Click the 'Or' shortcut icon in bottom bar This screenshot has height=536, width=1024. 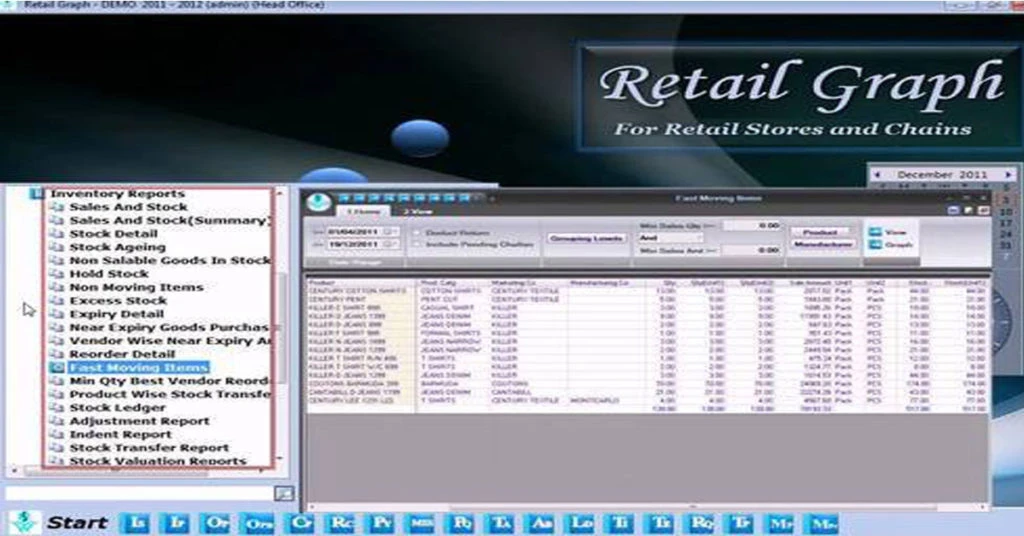point(216,524)
